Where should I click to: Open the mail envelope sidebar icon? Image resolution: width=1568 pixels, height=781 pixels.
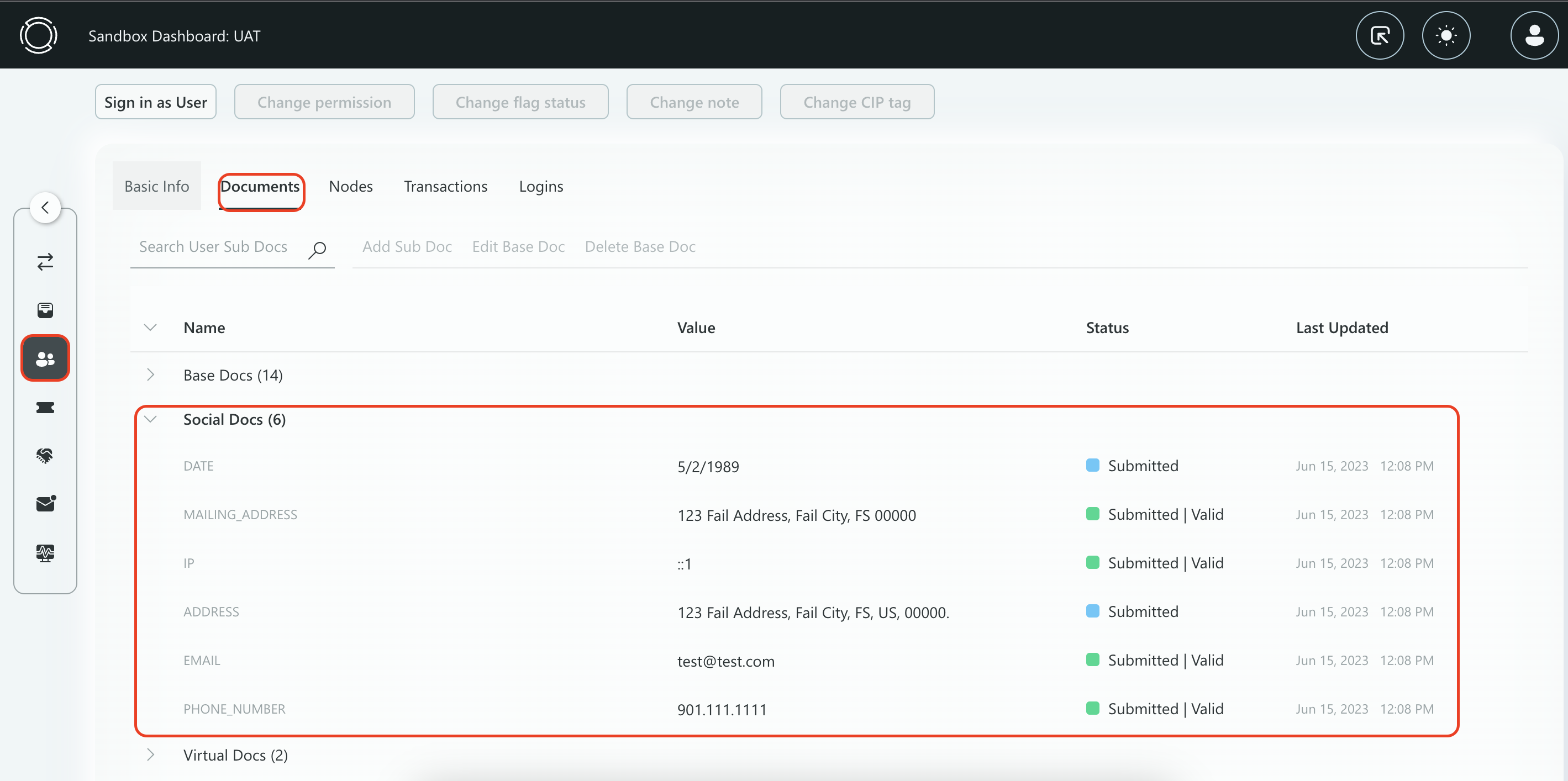click(45, 503)
